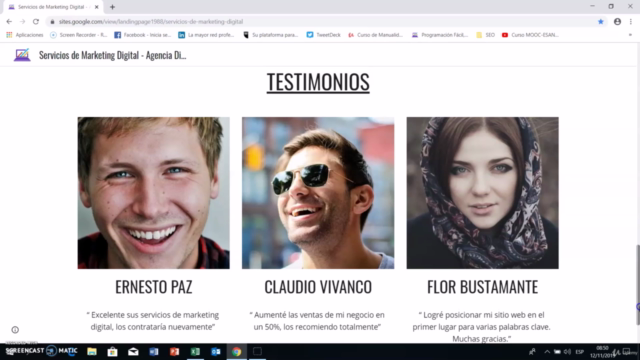The image size is (640, 360).
Task: Click the 'Aumenté las ventas' testimonial text
Action: click(x=317, y=321)
